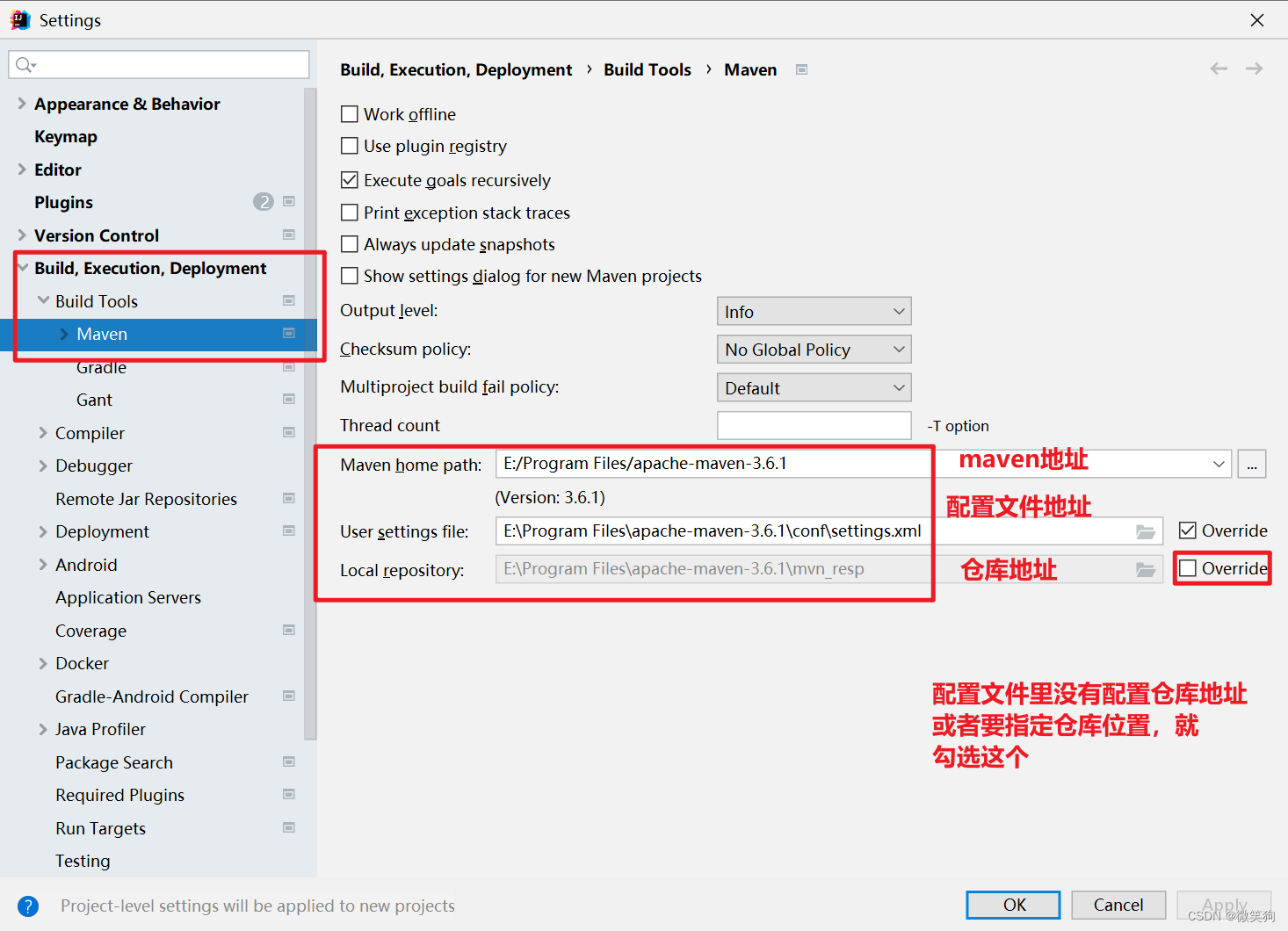Screen dimensions: 1288x931
Task: Click project icon beside Required Plugins
Action: 288,794
